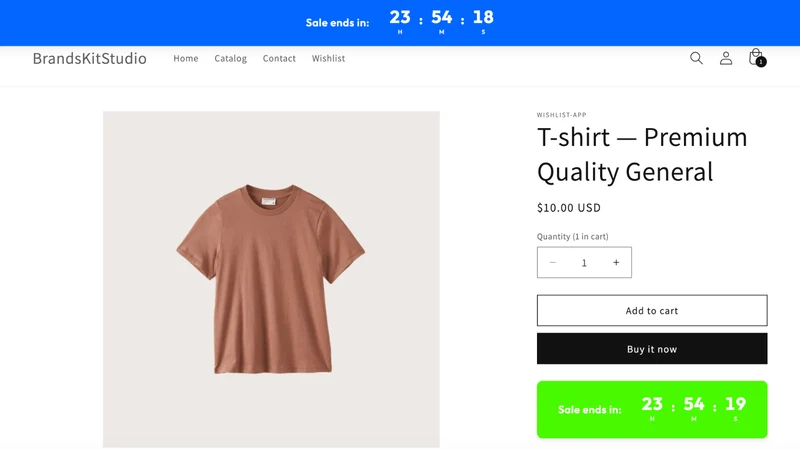Open the Wishlist page link
Viewport: 800px width, 450px height.
[329, 58]
